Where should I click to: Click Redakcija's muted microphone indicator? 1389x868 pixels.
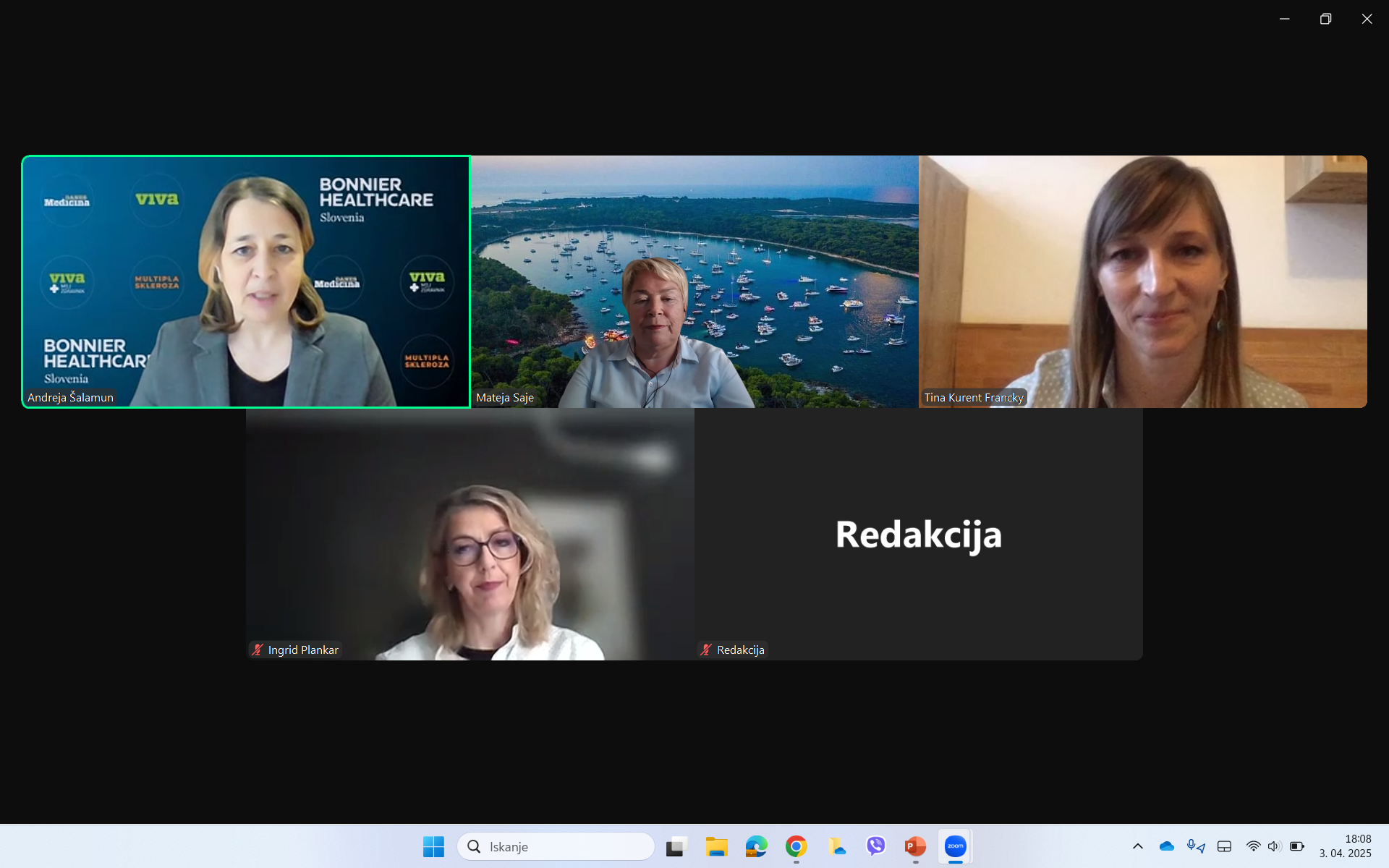[706, 650]
